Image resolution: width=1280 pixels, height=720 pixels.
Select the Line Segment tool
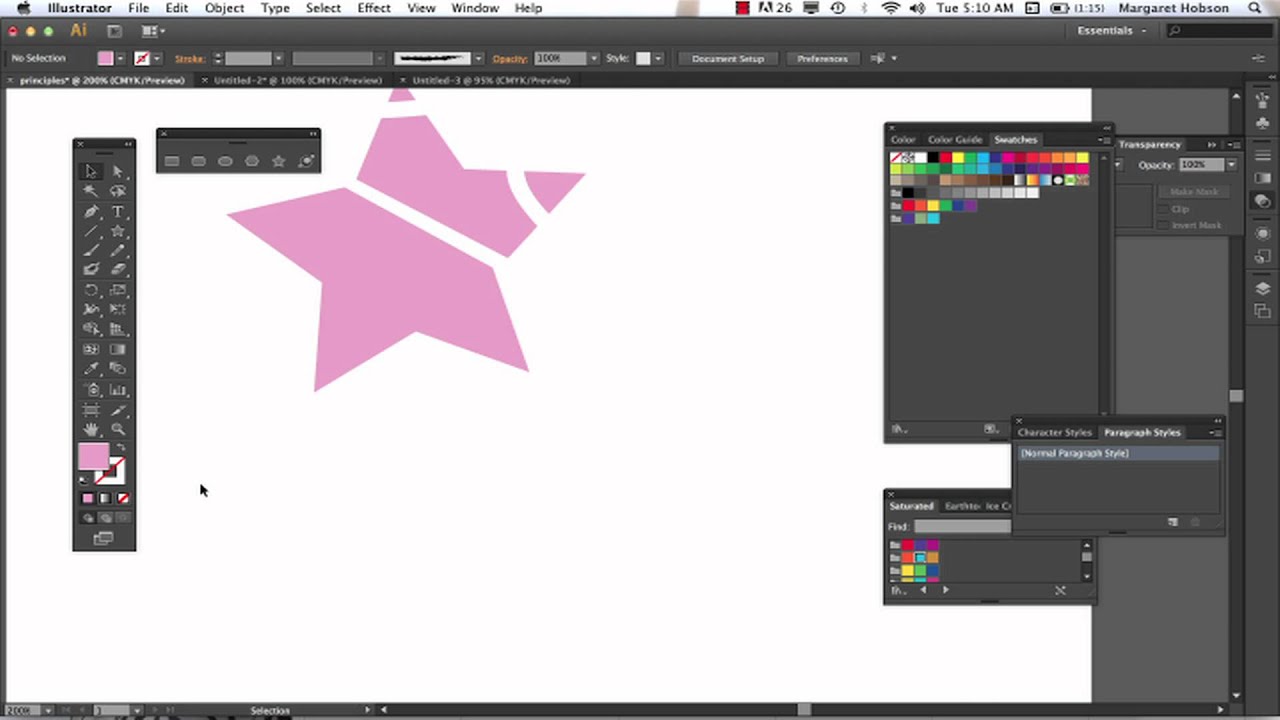point(91,231)
